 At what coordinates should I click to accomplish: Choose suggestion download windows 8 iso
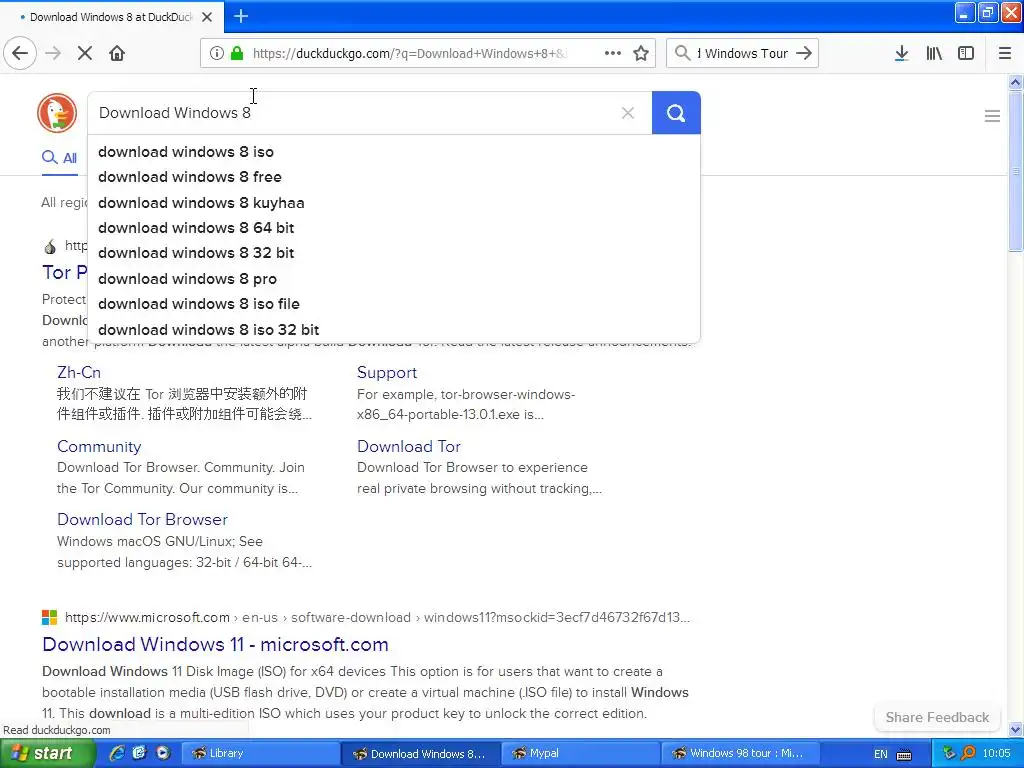(x=394, y=152)
